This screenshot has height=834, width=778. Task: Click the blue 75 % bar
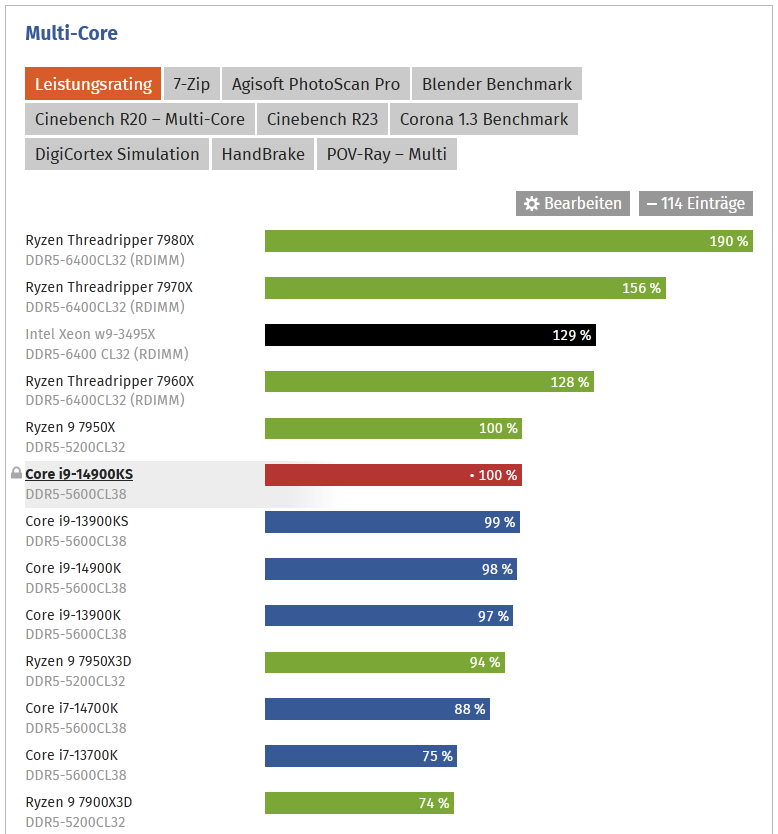point(360,756)
